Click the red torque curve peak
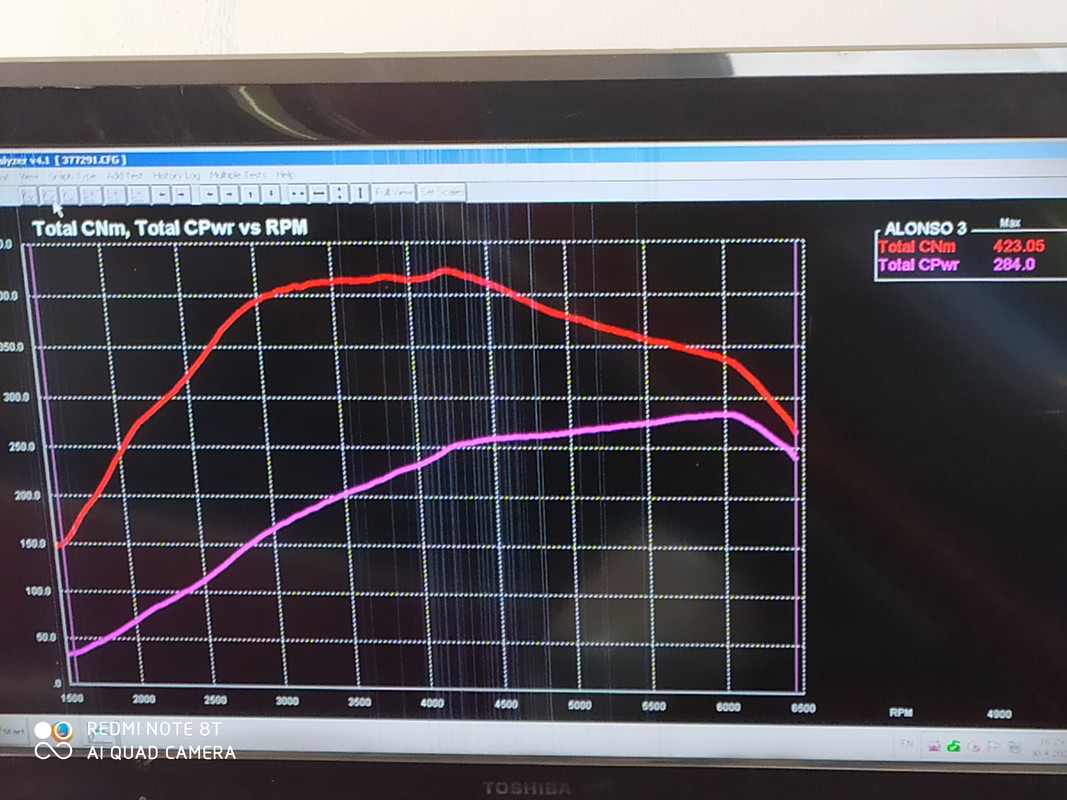 click(445, 271)
